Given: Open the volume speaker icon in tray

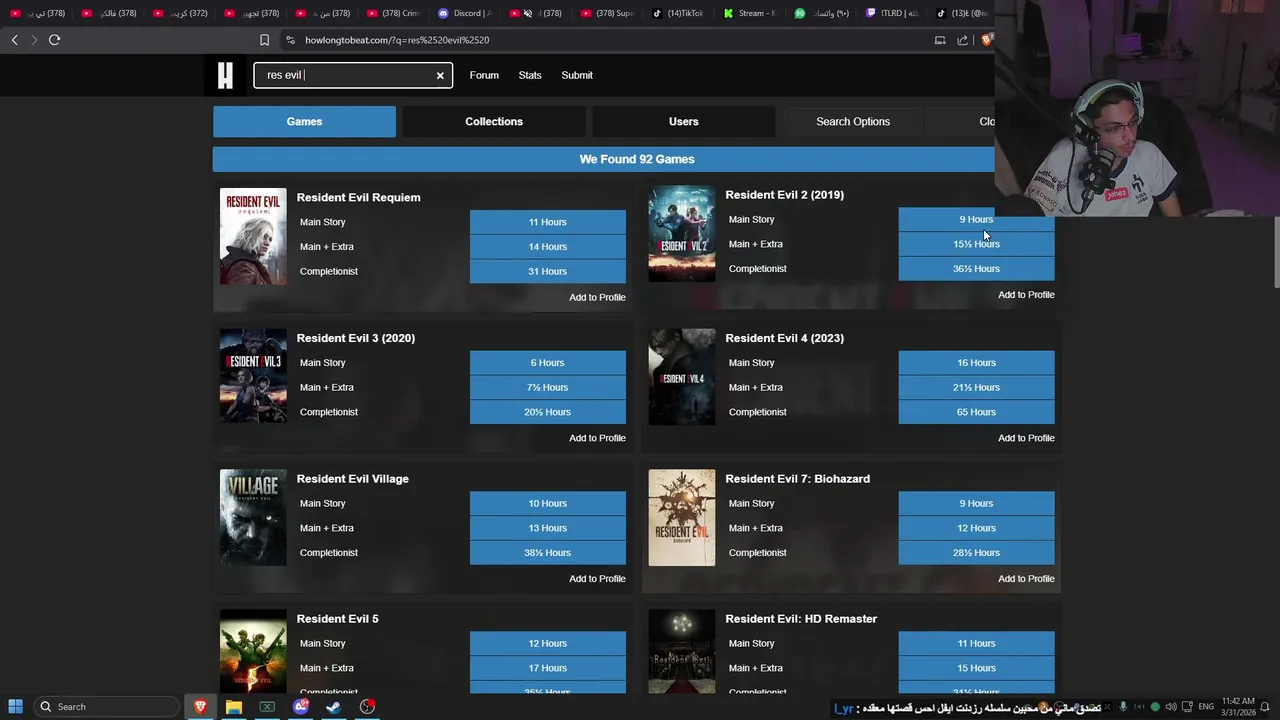Looking at the screenshot, I should [1171, 707].
